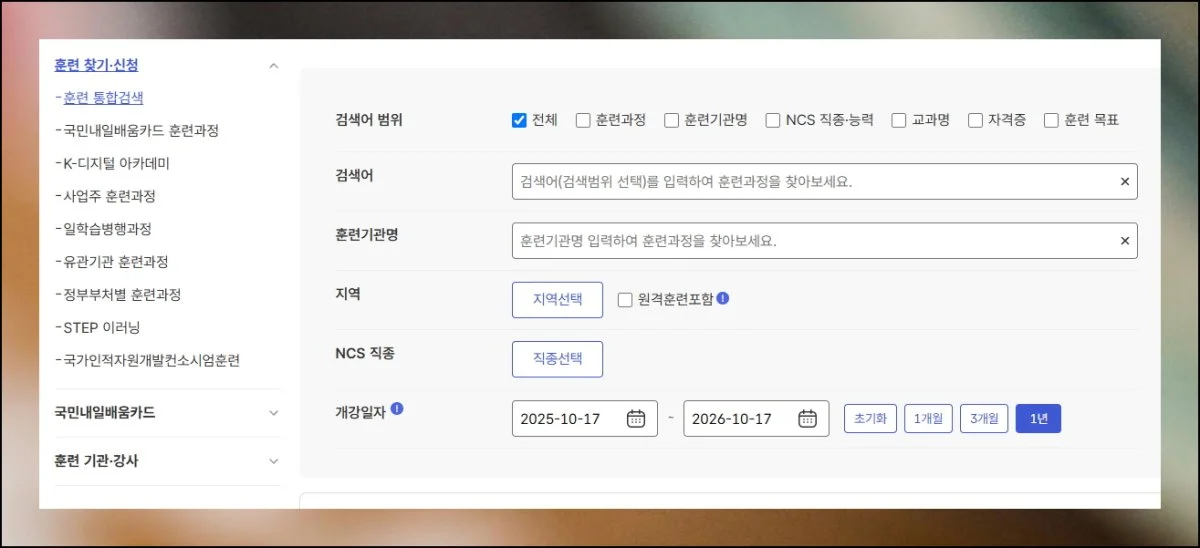1200x548 pixels.
Task: Expand the 훈련 기관·강사 sidebar section
Action: (x=274, y=462)
